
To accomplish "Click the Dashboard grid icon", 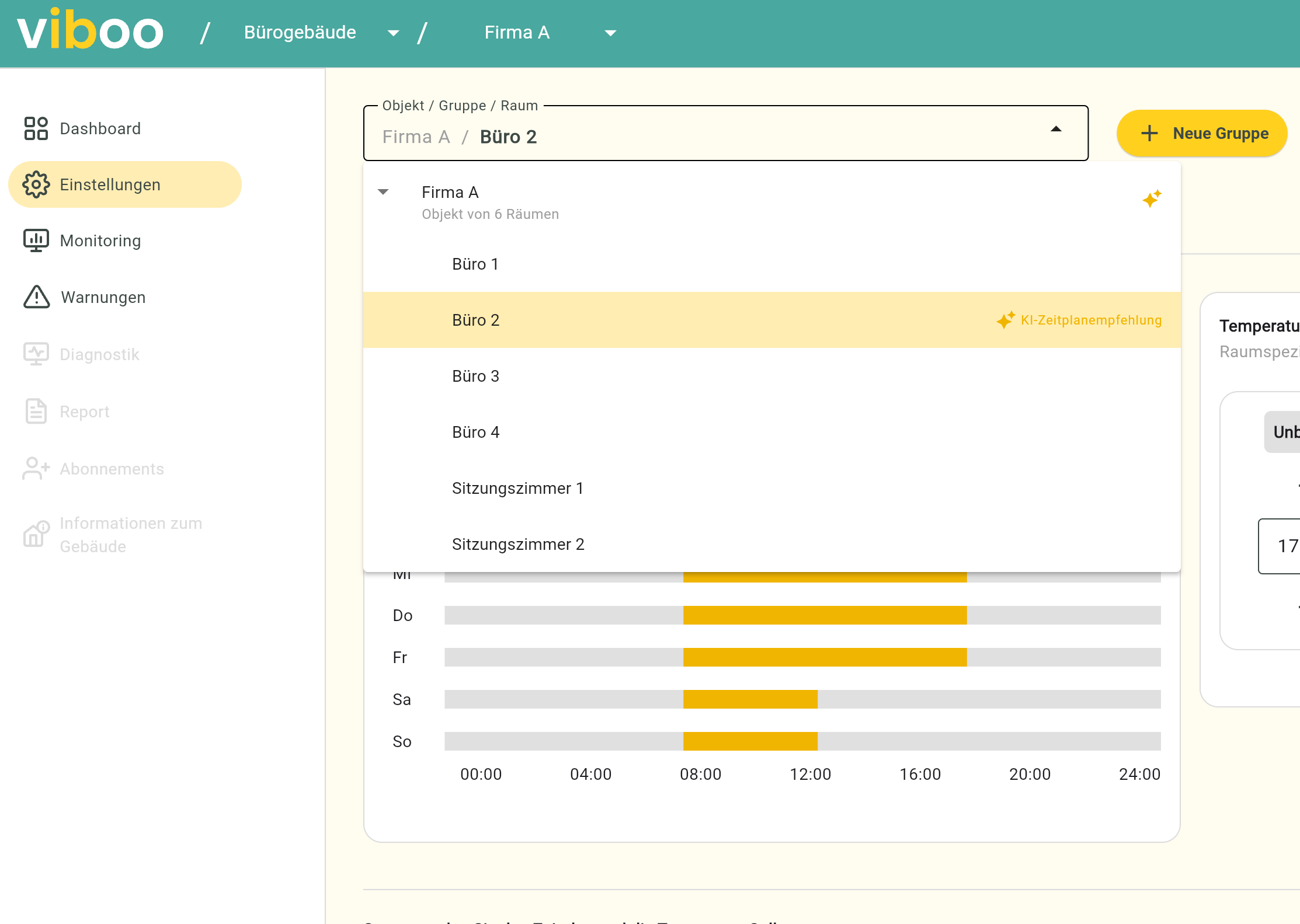I will coord(36,128).
